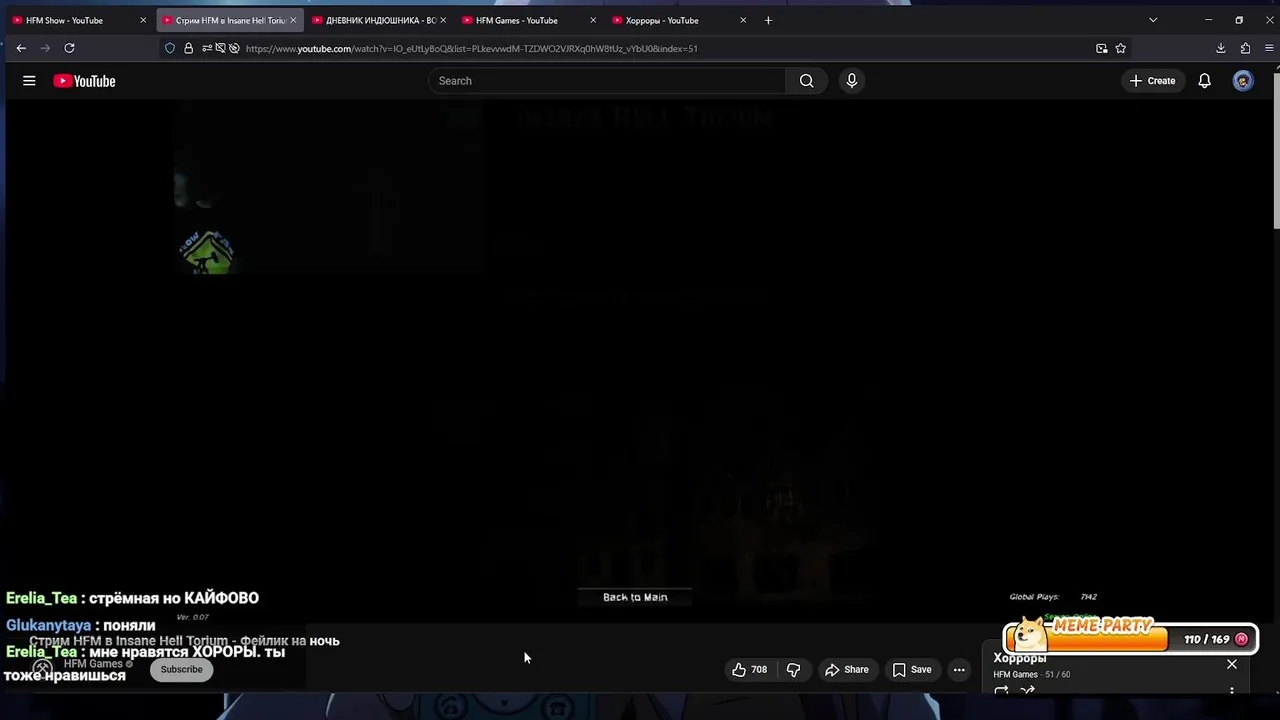Close the Хорроры browser tab

tap(743, 20)
